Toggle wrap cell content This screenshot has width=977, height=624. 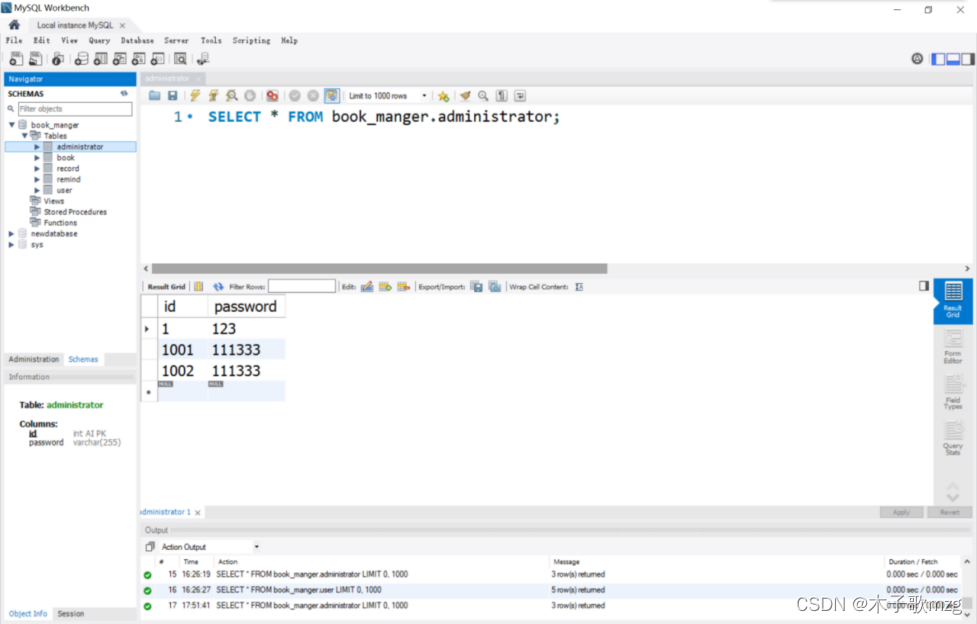[579, 287]
